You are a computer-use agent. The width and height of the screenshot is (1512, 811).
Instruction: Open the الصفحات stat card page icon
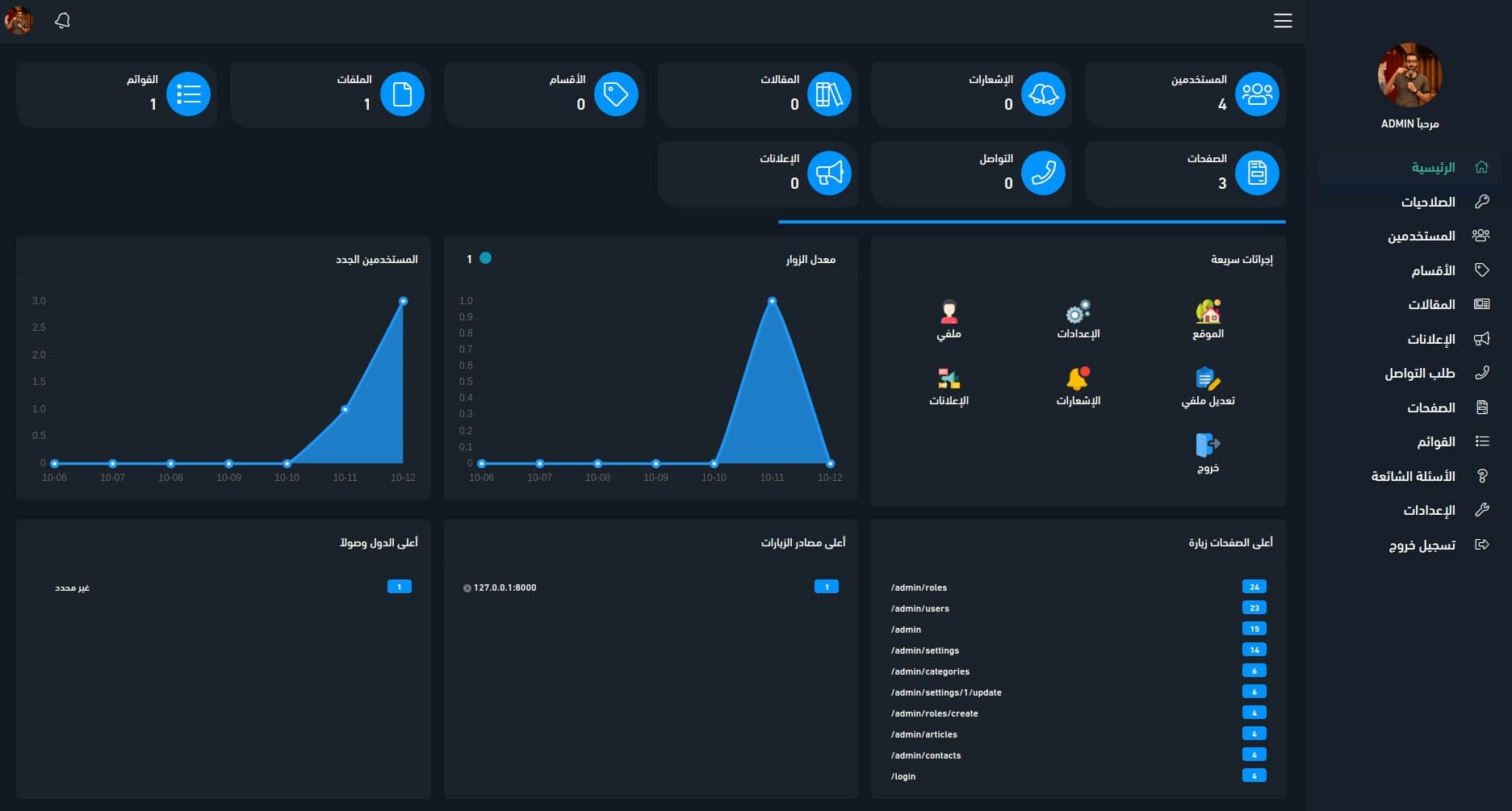coord(1256,173)
